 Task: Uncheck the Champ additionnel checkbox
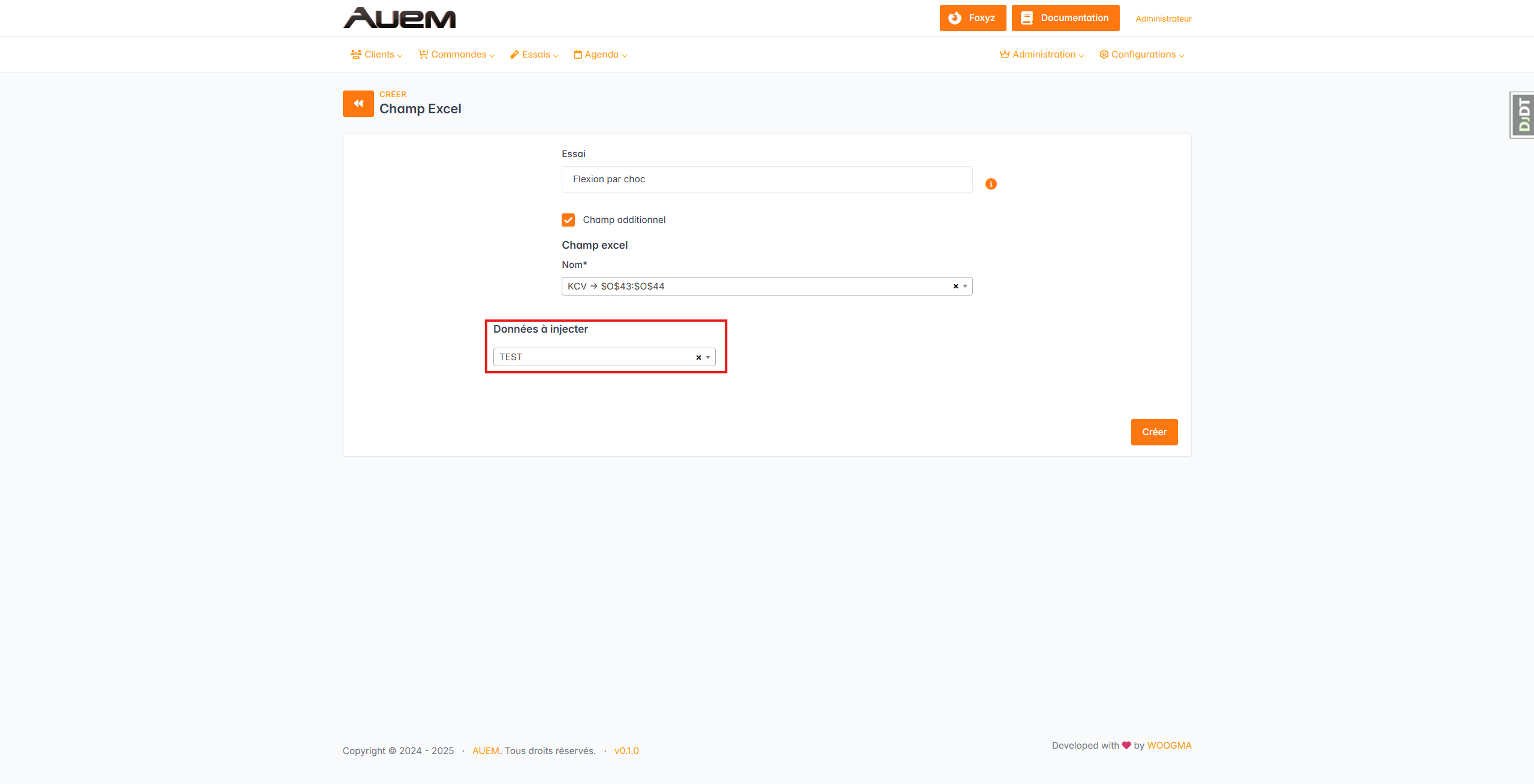coord(568,220)
